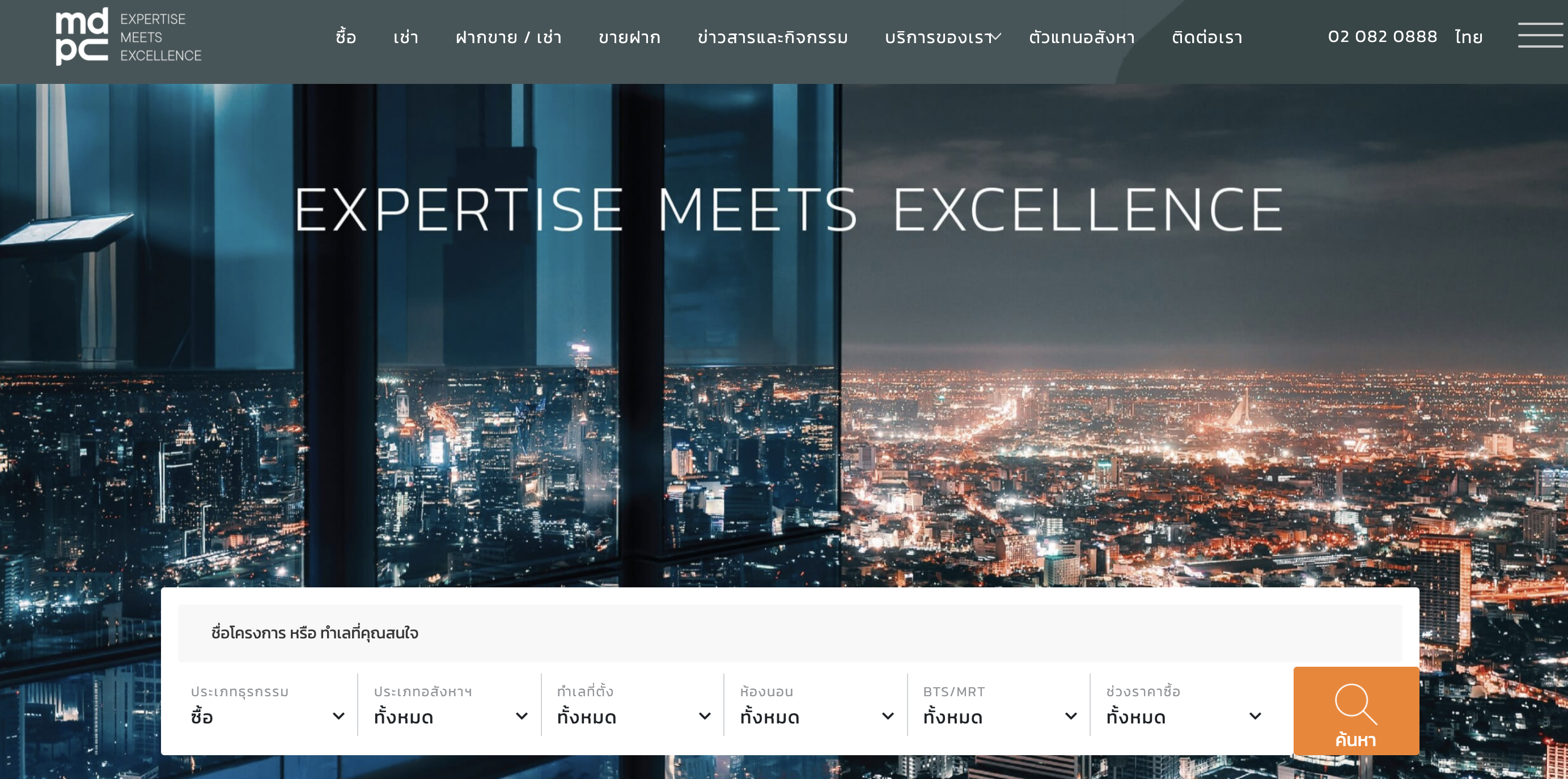The height and width of the screenshot is (779, 1568).
Task: Focus the project name or location search field
Action: (x=790, y=633)
